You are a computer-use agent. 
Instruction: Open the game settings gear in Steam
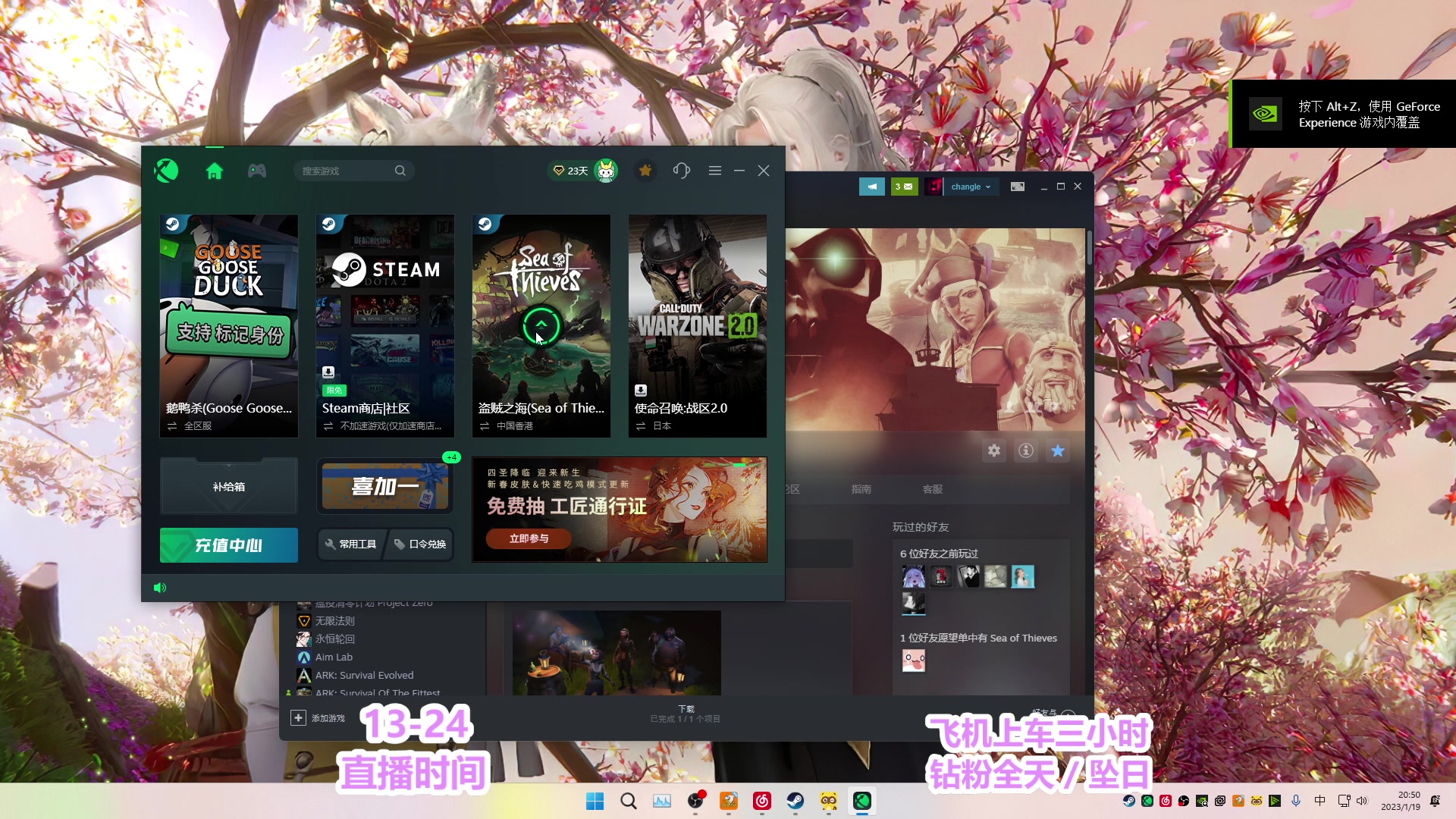click(994, 451)
